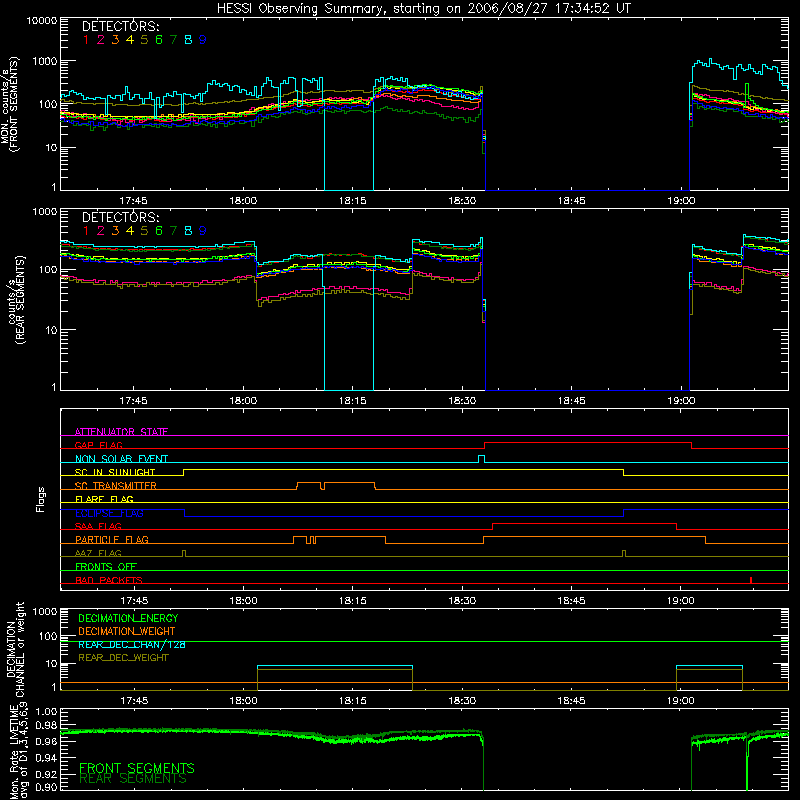Screen dimensions: 800x800
Task: Select orange detector 3 in front segments legend
Action: (x=115, y=40)
